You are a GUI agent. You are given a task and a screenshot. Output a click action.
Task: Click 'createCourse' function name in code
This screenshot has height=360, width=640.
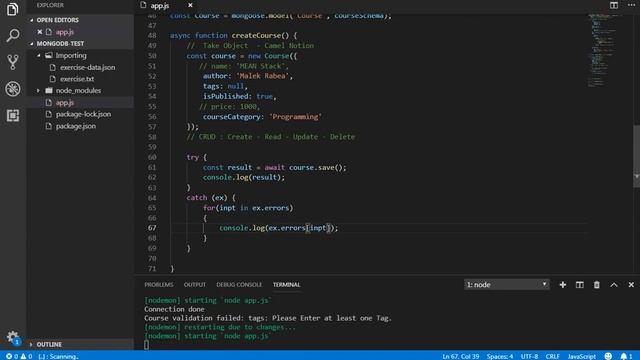pyautogui.click(x=256, y=35)
